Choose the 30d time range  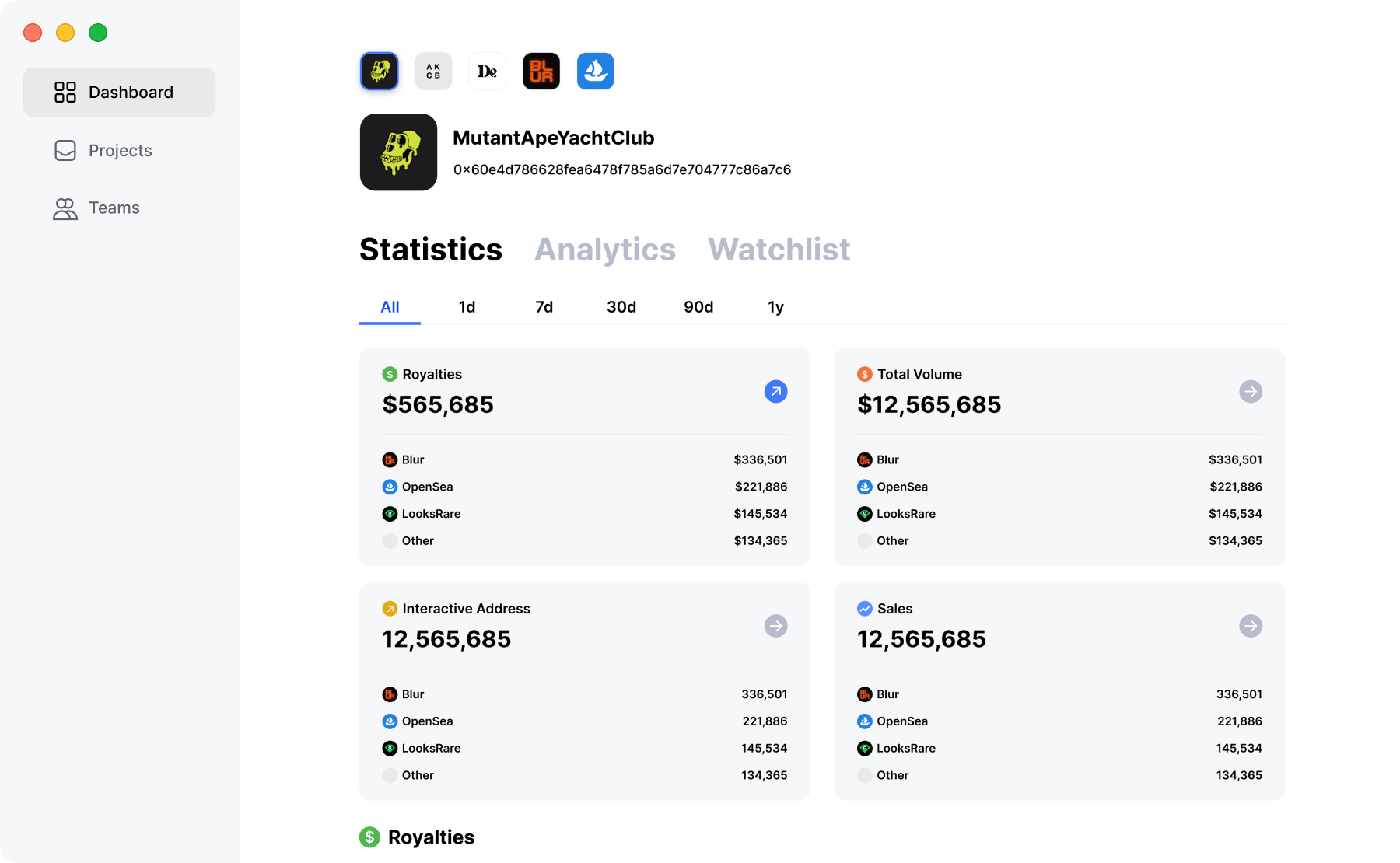point(621,307)
